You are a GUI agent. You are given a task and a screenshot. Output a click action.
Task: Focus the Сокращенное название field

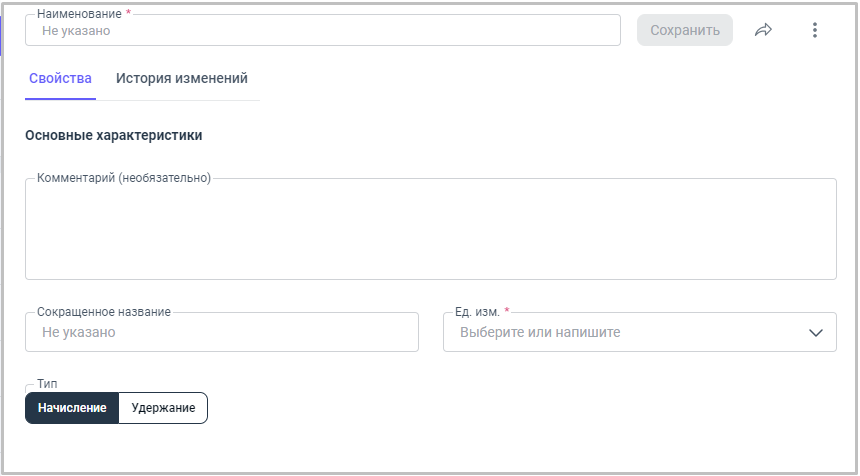[221, 332]
